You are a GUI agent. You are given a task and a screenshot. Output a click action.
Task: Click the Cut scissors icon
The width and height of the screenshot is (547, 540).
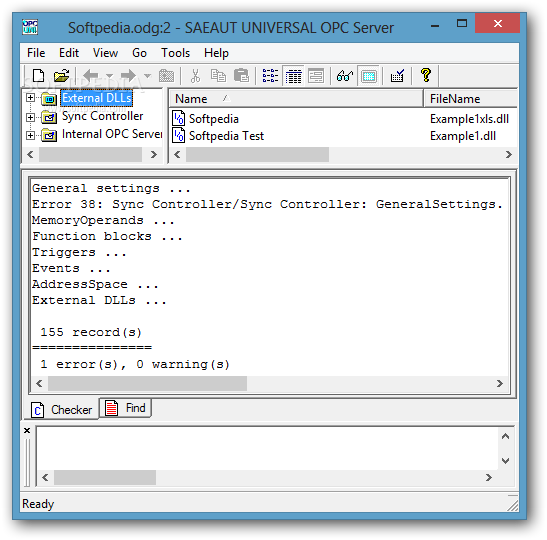[x=195, y=75]
